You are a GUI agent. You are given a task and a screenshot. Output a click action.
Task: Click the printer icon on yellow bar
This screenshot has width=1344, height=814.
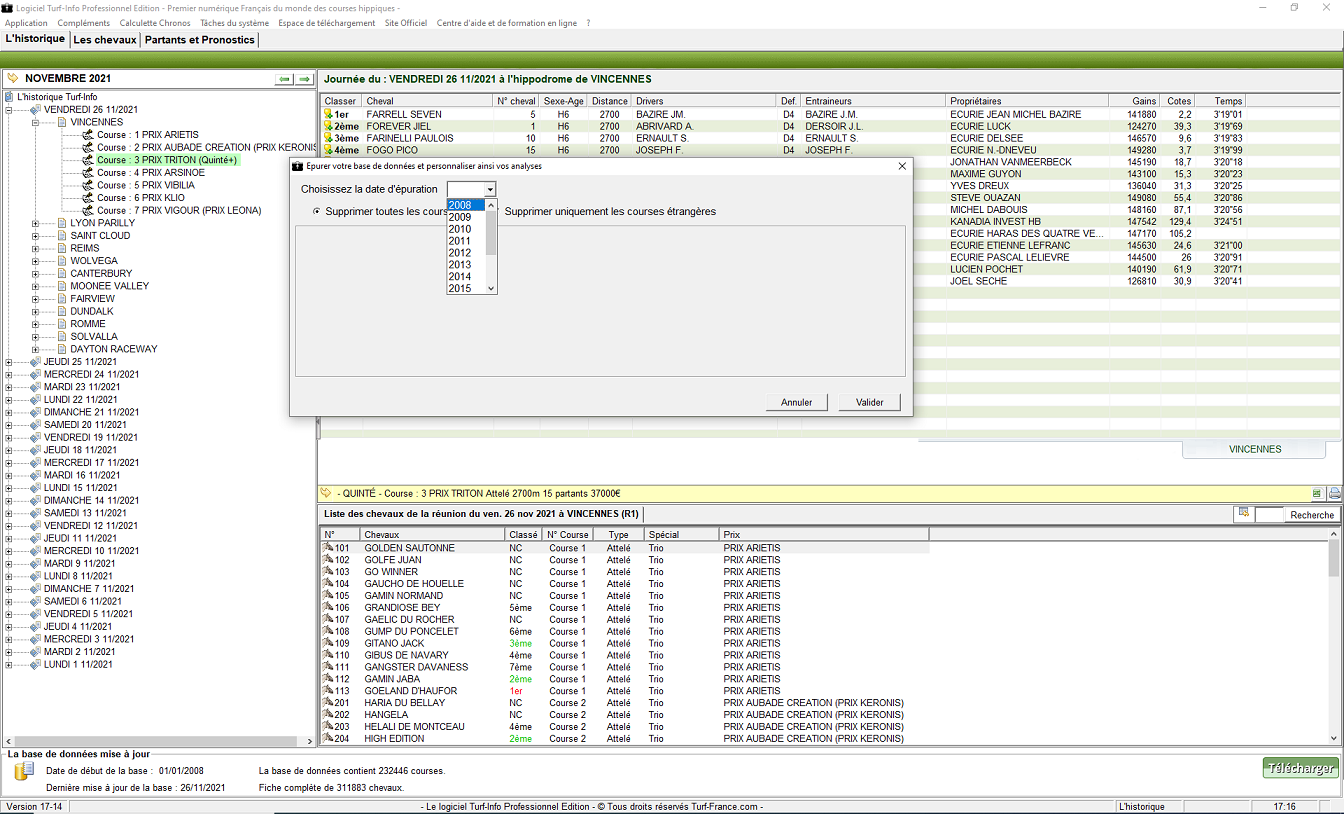1334,493
